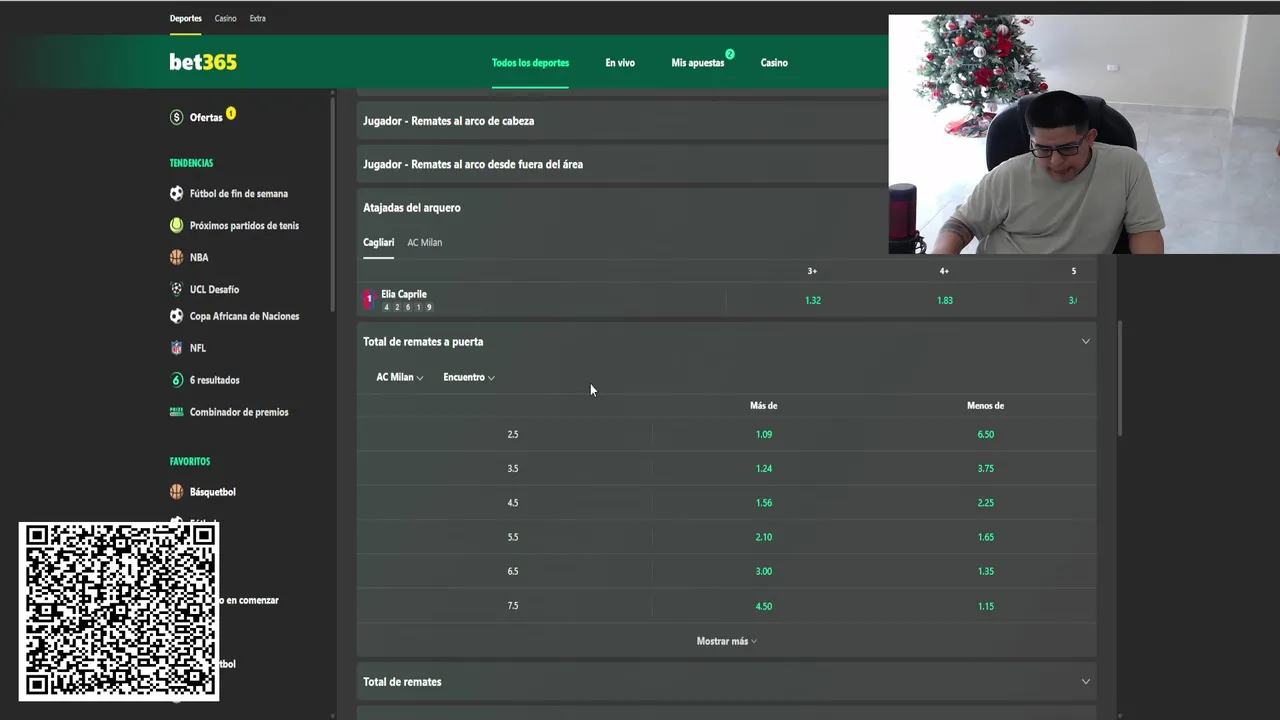Open Casino in main navigation
1280x720 pixels.
tap(774, 63)
